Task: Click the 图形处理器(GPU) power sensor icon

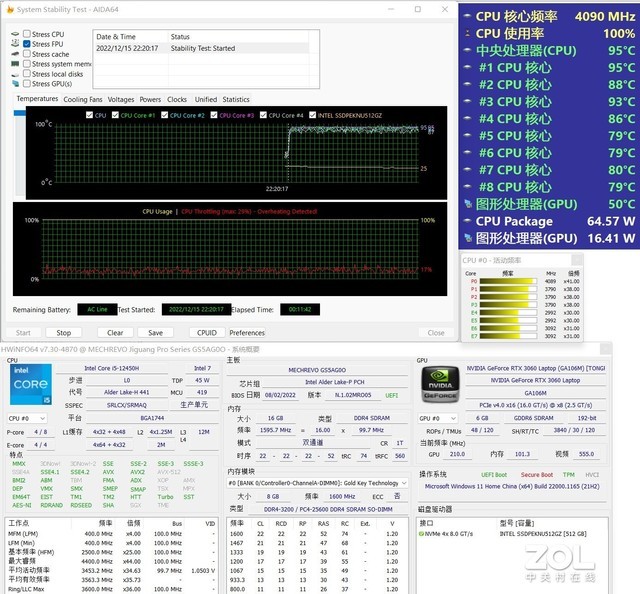Action: tap(468, 238)
